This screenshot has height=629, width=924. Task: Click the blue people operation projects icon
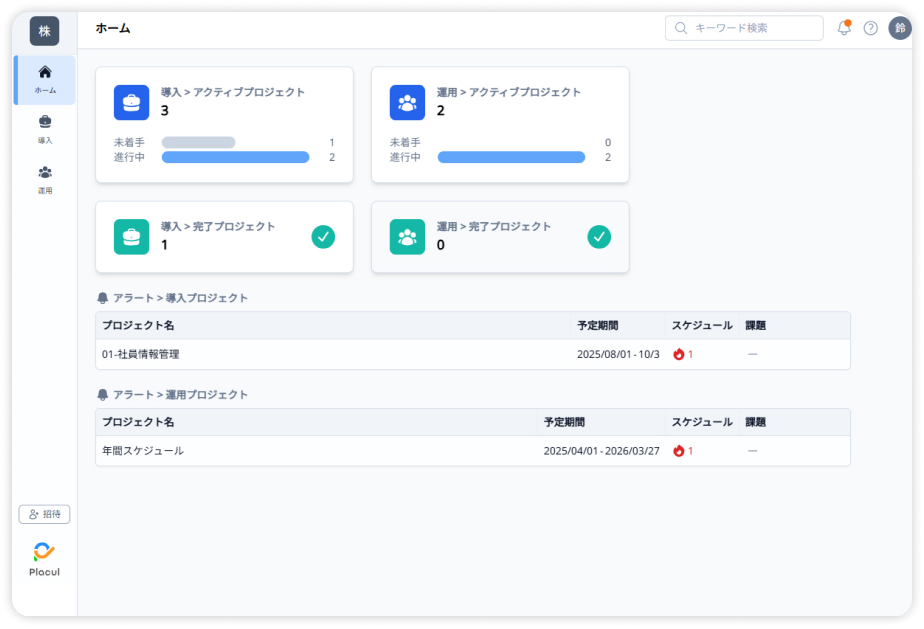pos(407,102)
